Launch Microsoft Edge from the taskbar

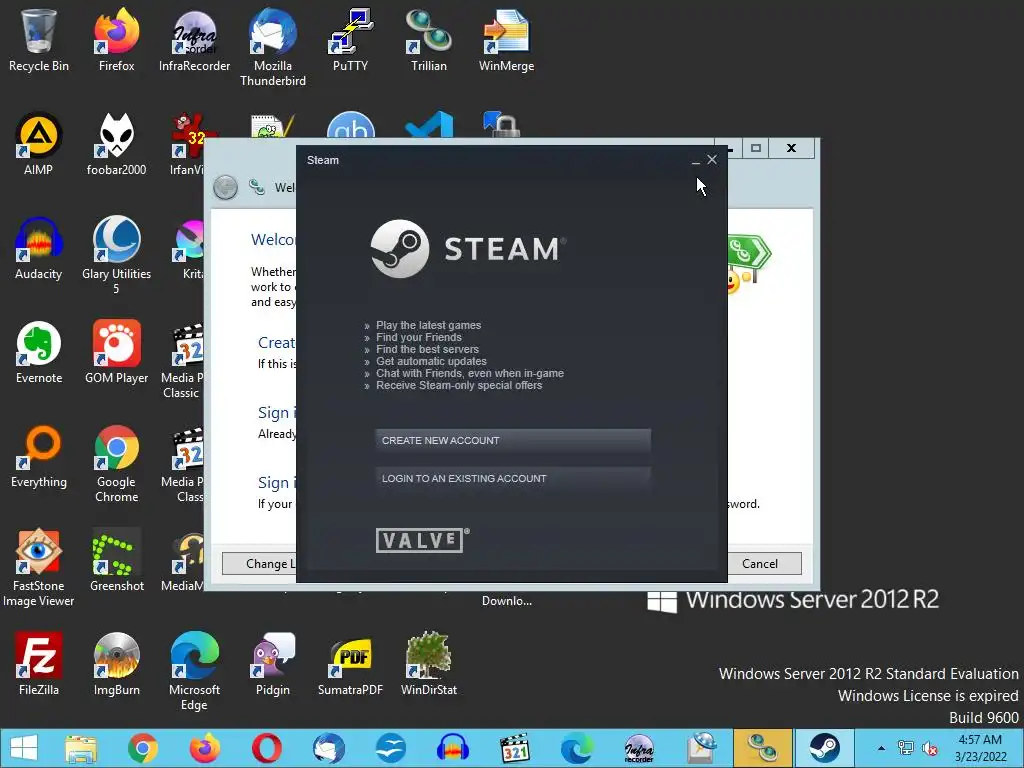[x=577, y=748]
